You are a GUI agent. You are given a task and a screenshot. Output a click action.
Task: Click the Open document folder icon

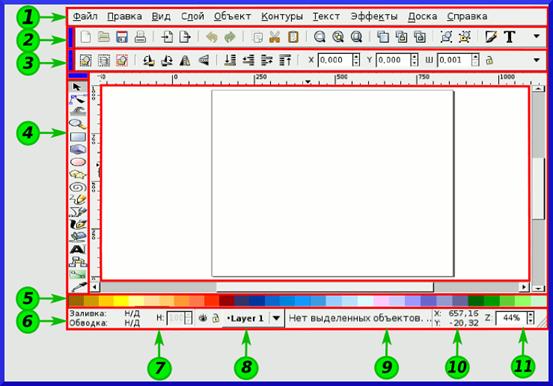[x=104, y=37]
